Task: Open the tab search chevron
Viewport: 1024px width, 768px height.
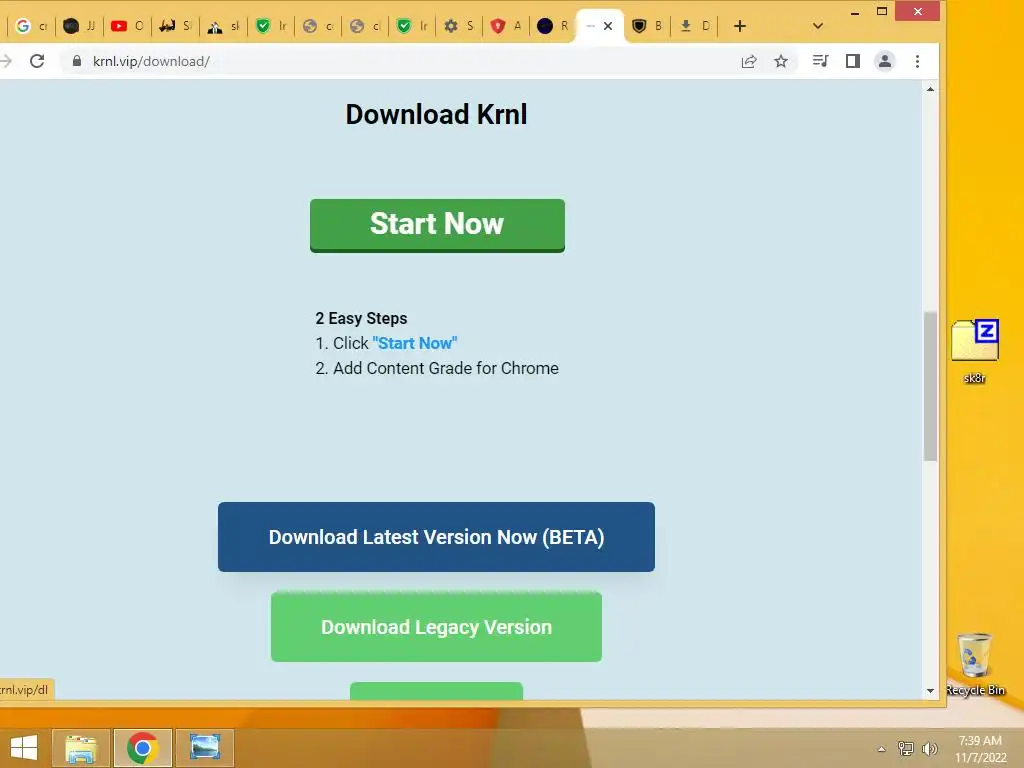Action: [818, 26]
